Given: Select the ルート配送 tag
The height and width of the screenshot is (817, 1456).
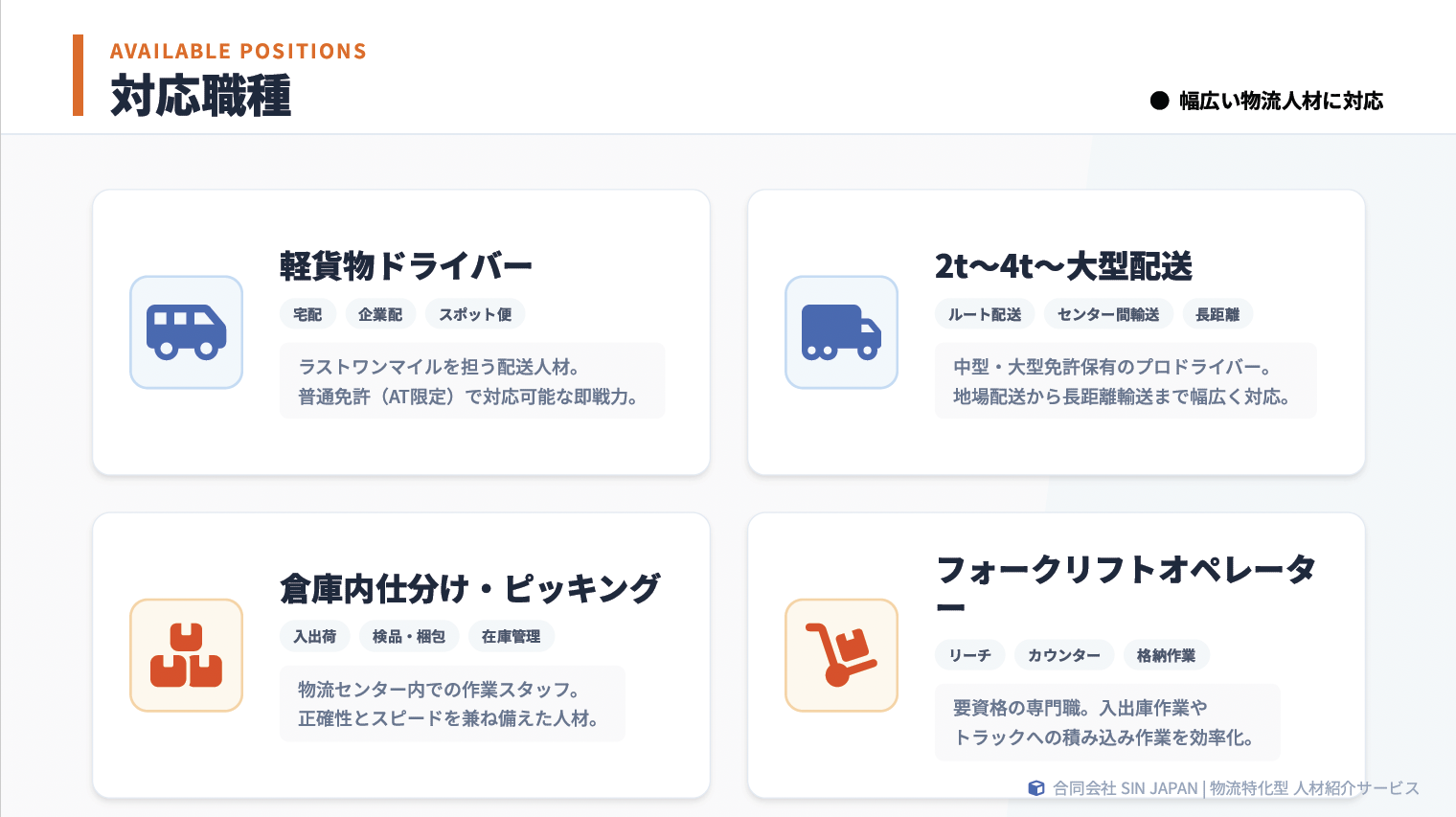Looking at the screenshot, I should point(985,314).
